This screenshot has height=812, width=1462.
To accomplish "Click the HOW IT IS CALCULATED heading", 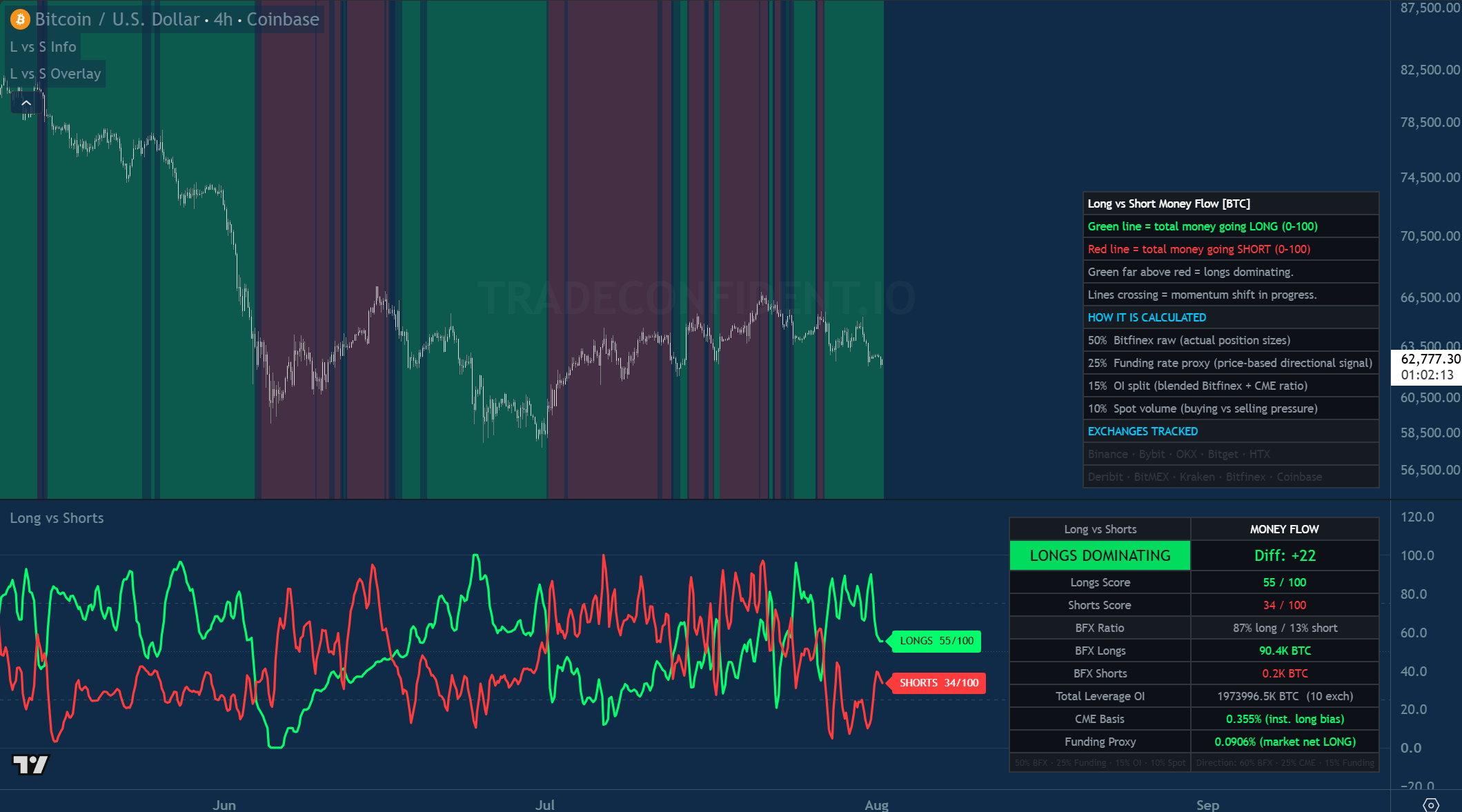I will pos(1147,317).
